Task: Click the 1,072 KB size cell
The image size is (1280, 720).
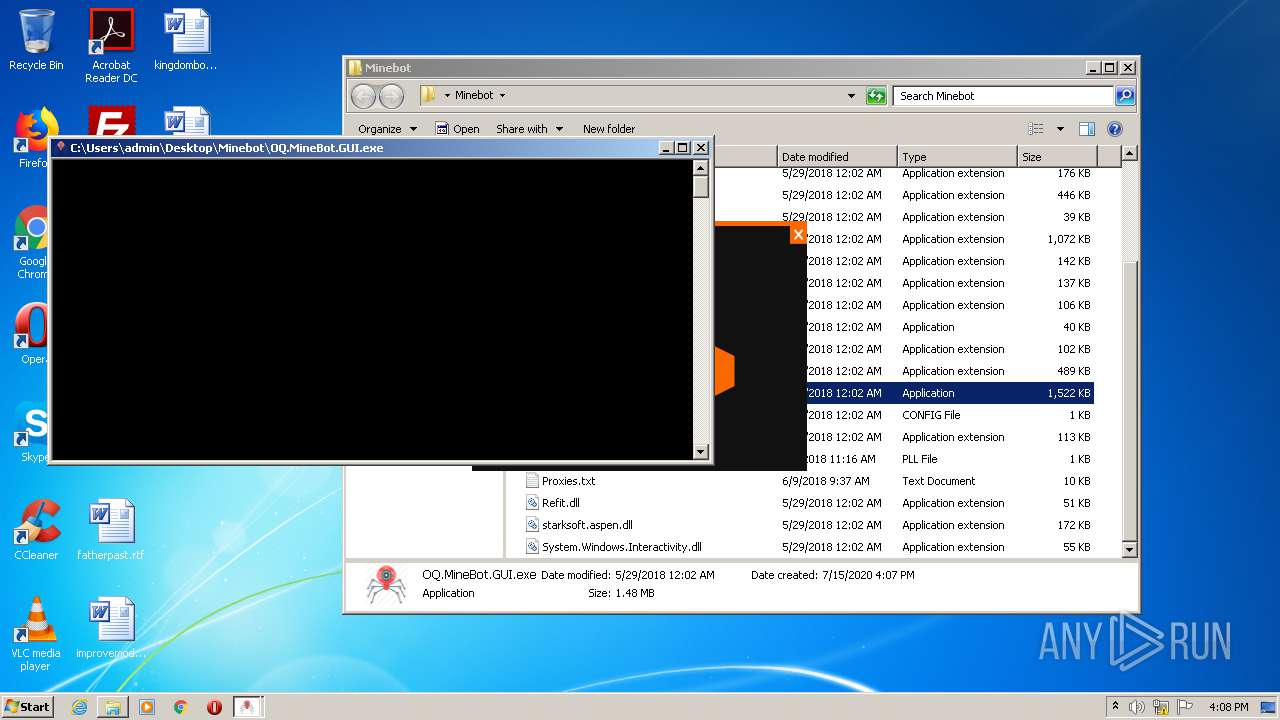Action: pyautogui.click(x=1068, y=239)
